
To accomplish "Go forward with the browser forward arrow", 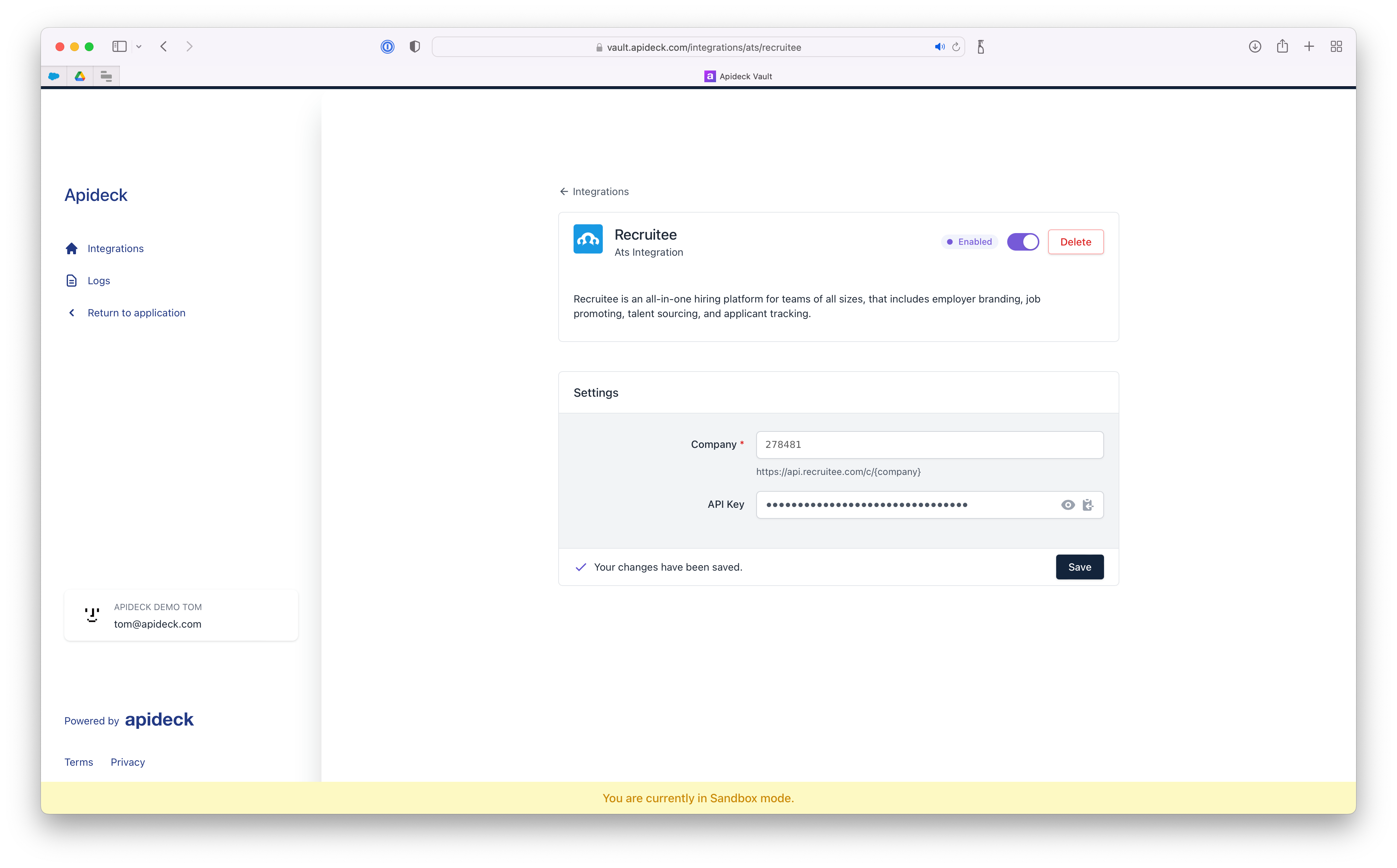I will point(189,46).
